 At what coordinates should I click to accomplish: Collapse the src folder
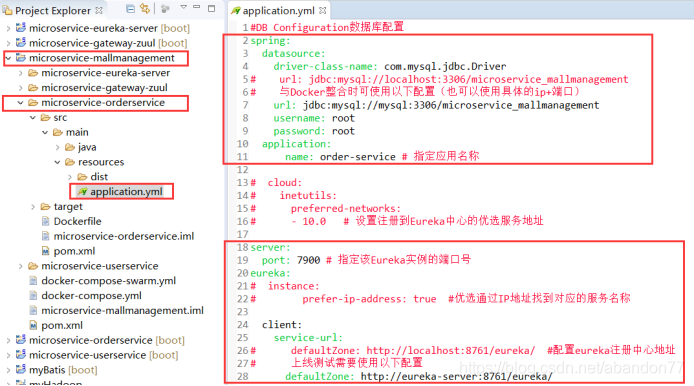(x=33, y=118)
